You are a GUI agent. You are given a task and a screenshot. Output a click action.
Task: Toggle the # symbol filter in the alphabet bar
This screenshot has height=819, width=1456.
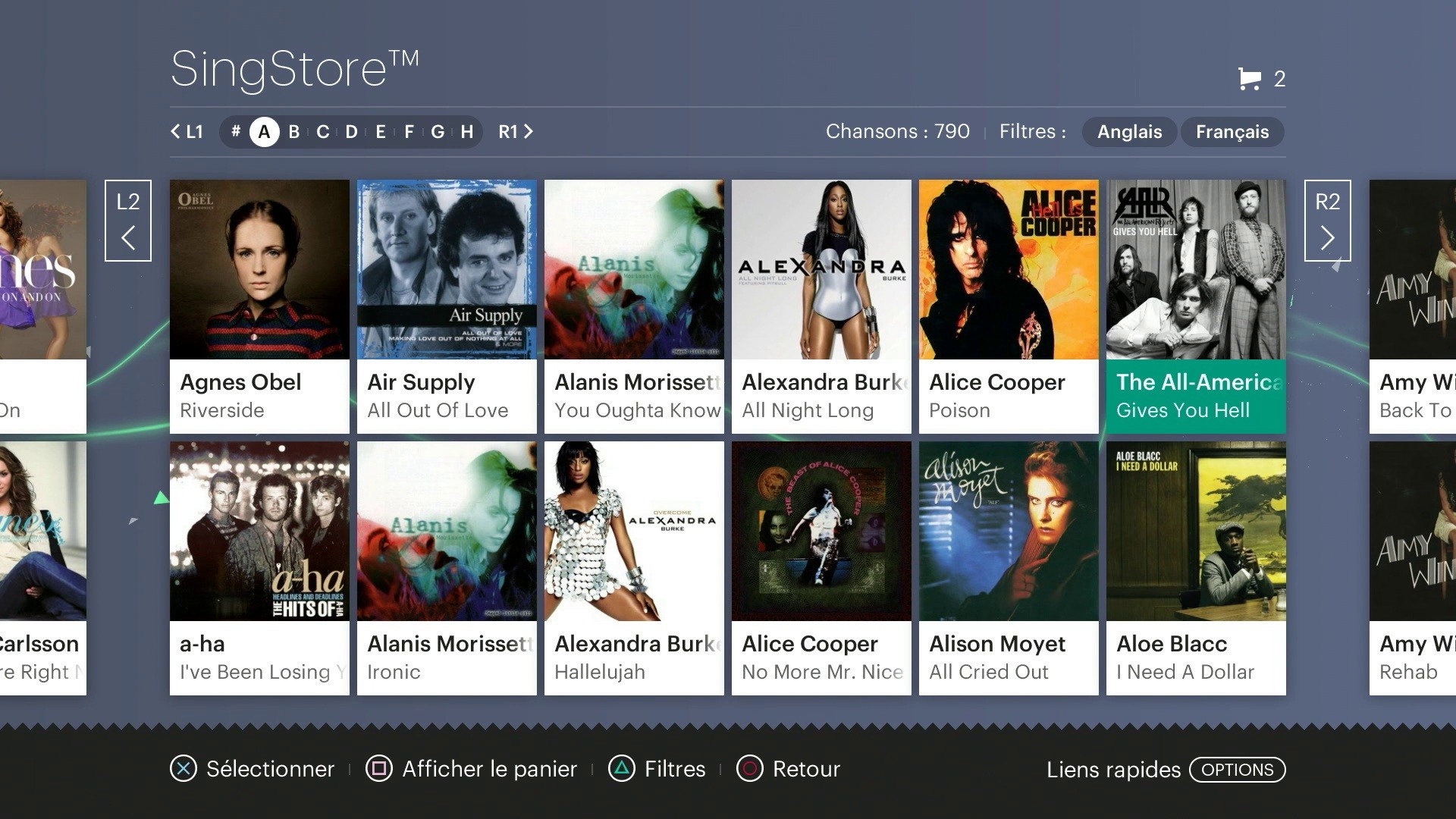coord(235,130)
